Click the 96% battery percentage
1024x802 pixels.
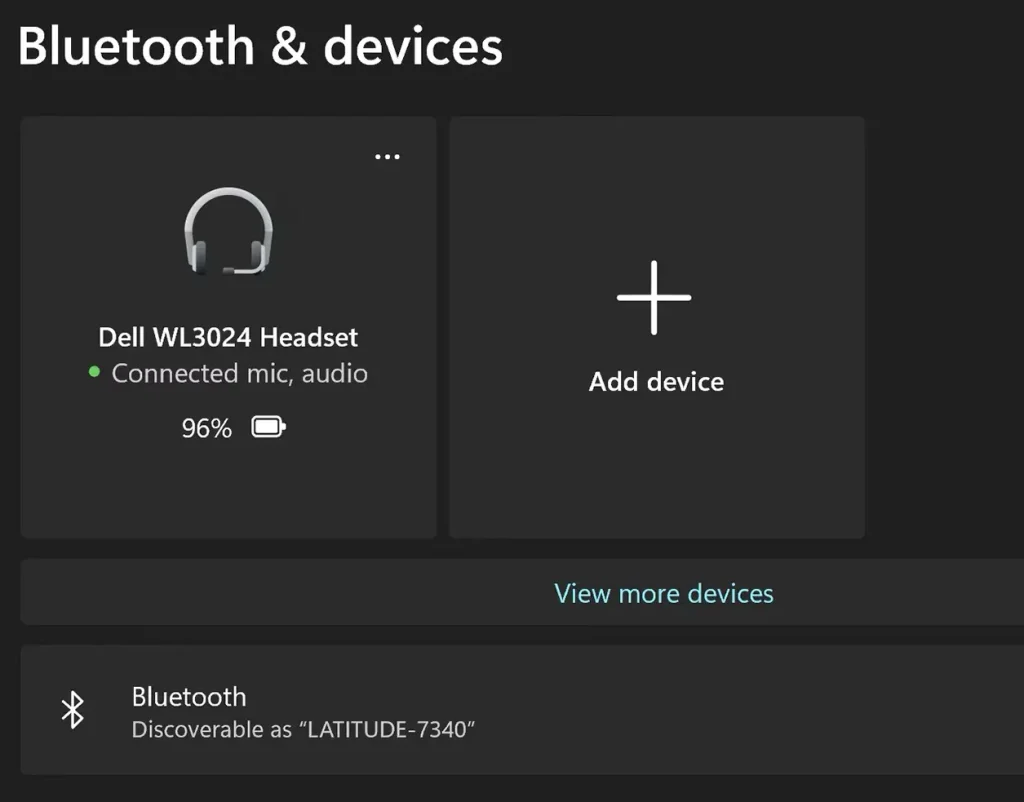click(206, 429)
